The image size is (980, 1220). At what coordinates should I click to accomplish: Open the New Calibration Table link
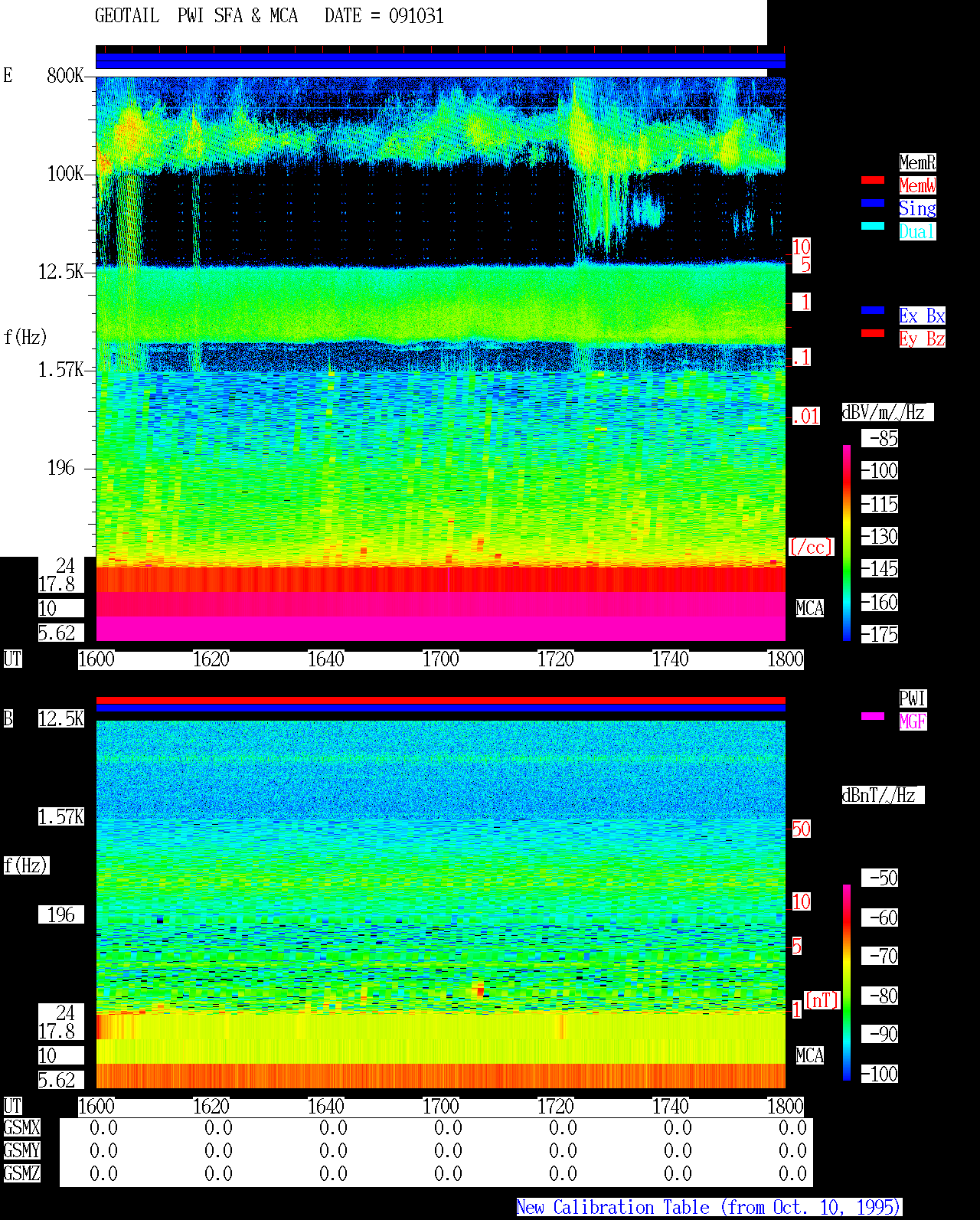[709, 1208]
